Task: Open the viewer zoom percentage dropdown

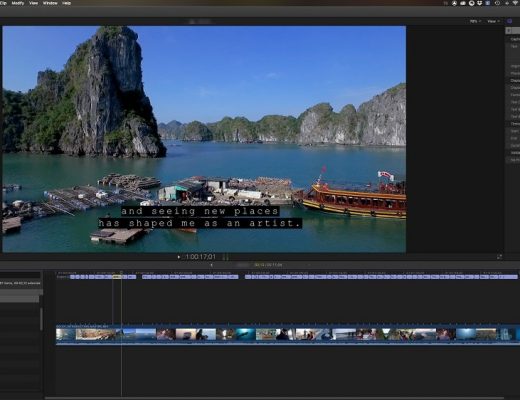Action: click(x=475, y=21)
